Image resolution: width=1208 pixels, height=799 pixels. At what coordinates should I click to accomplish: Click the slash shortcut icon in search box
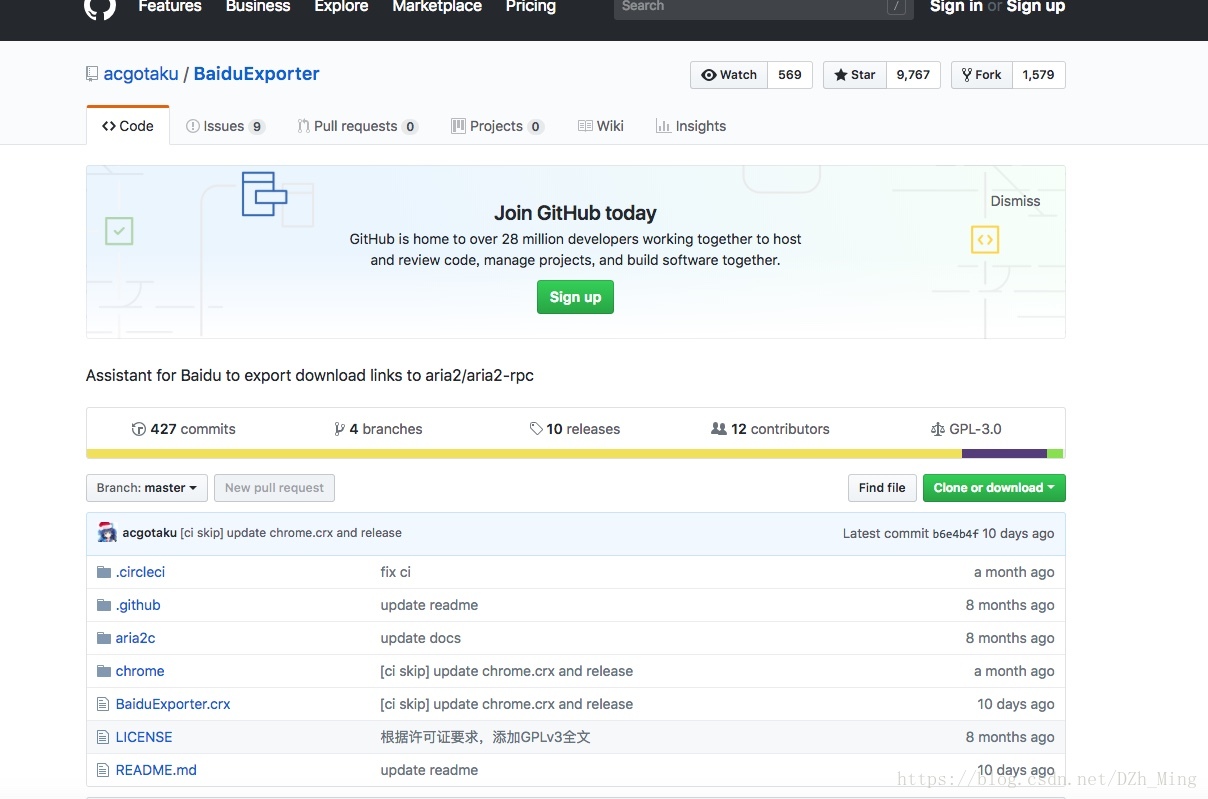[897, 6]
